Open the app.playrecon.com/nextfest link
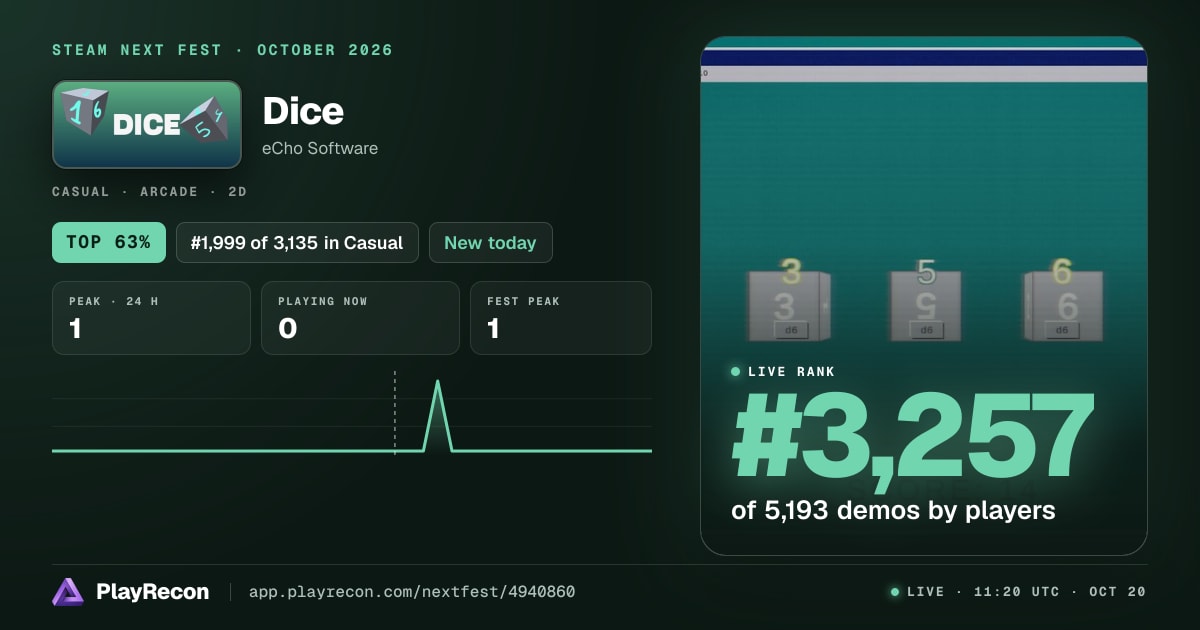 (412, 592)
